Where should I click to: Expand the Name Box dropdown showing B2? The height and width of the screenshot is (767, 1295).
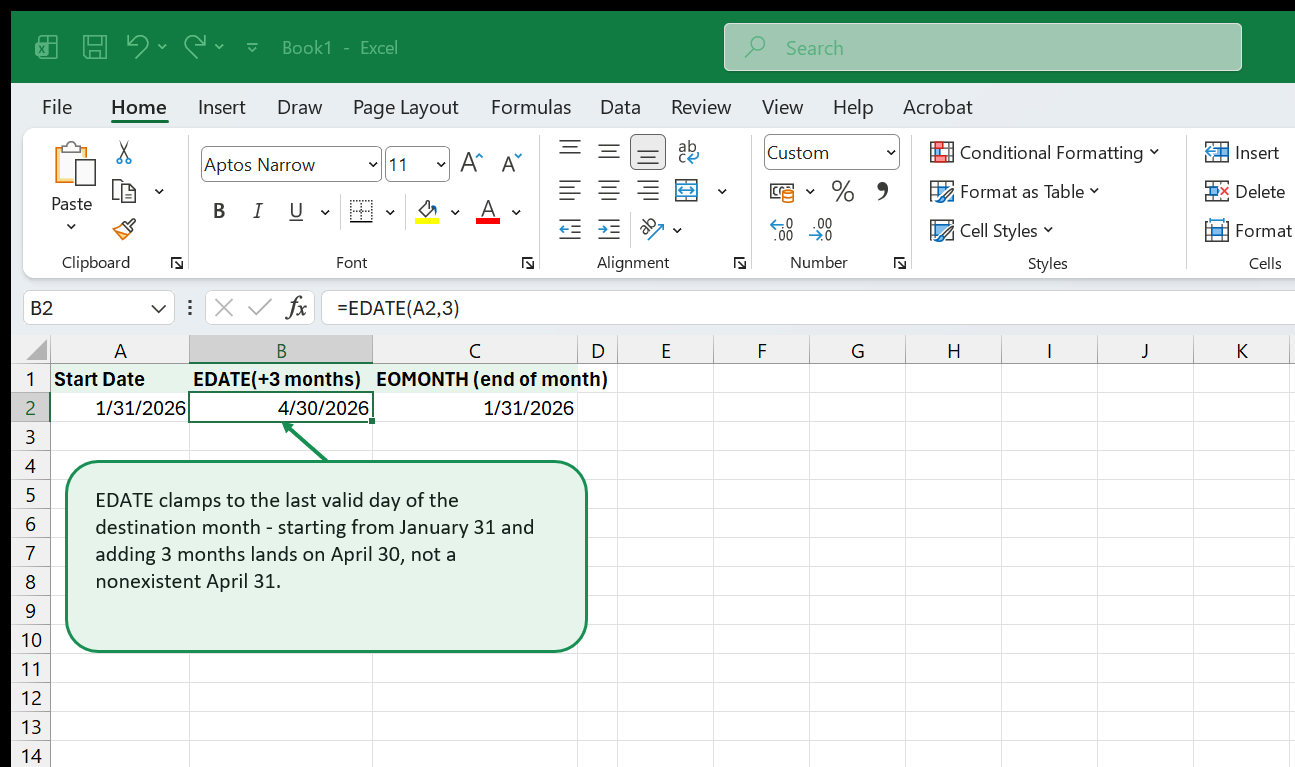[160, 309]
